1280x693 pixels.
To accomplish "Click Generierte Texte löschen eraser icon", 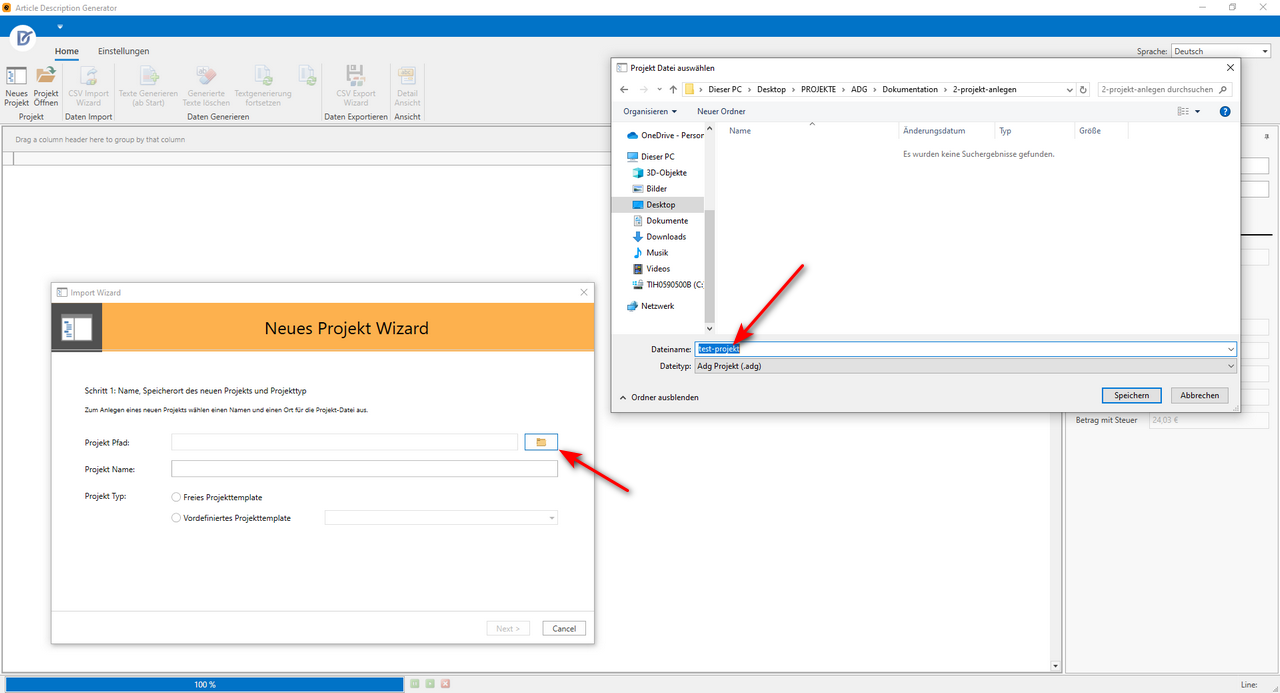I will tap(206, 76).
